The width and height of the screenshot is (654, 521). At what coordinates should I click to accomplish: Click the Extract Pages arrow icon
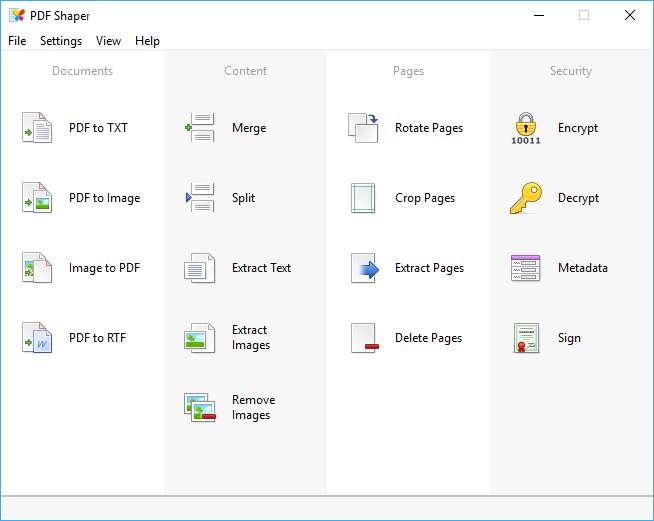click(365, 268)
